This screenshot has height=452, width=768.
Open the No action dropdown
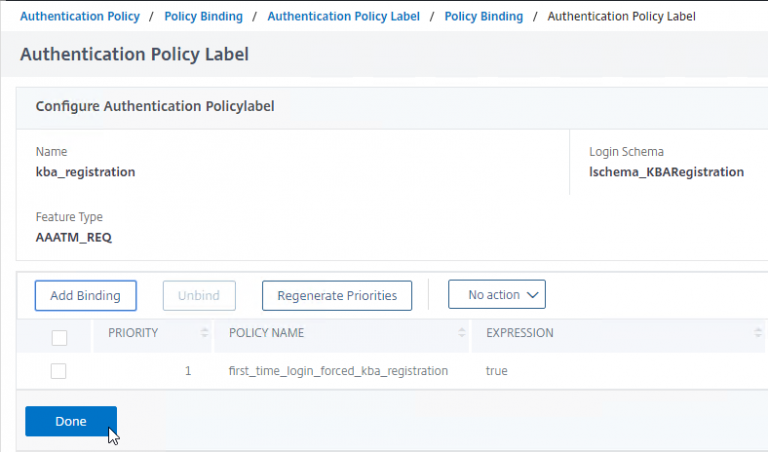click(x=496, y=295)
